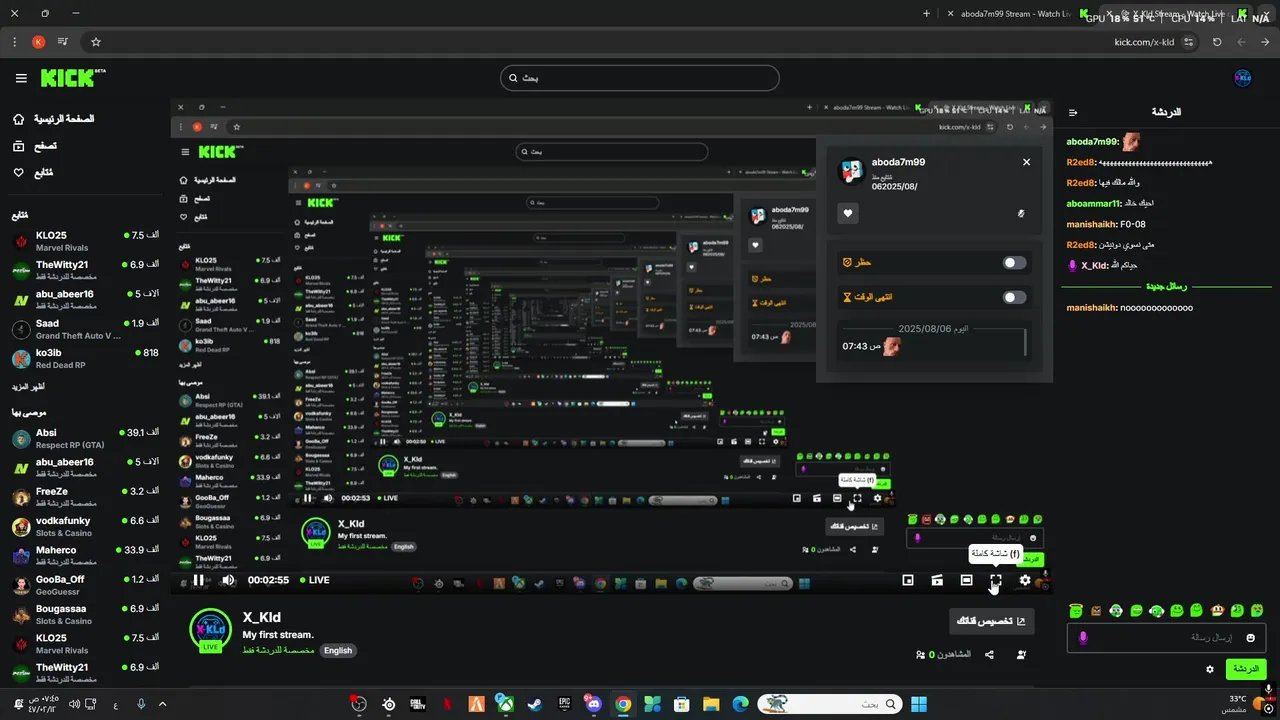Open the profile avatar menu on the Kick header
The height and width of the screenshot is (720, 1280).
tap(1243, 78)
